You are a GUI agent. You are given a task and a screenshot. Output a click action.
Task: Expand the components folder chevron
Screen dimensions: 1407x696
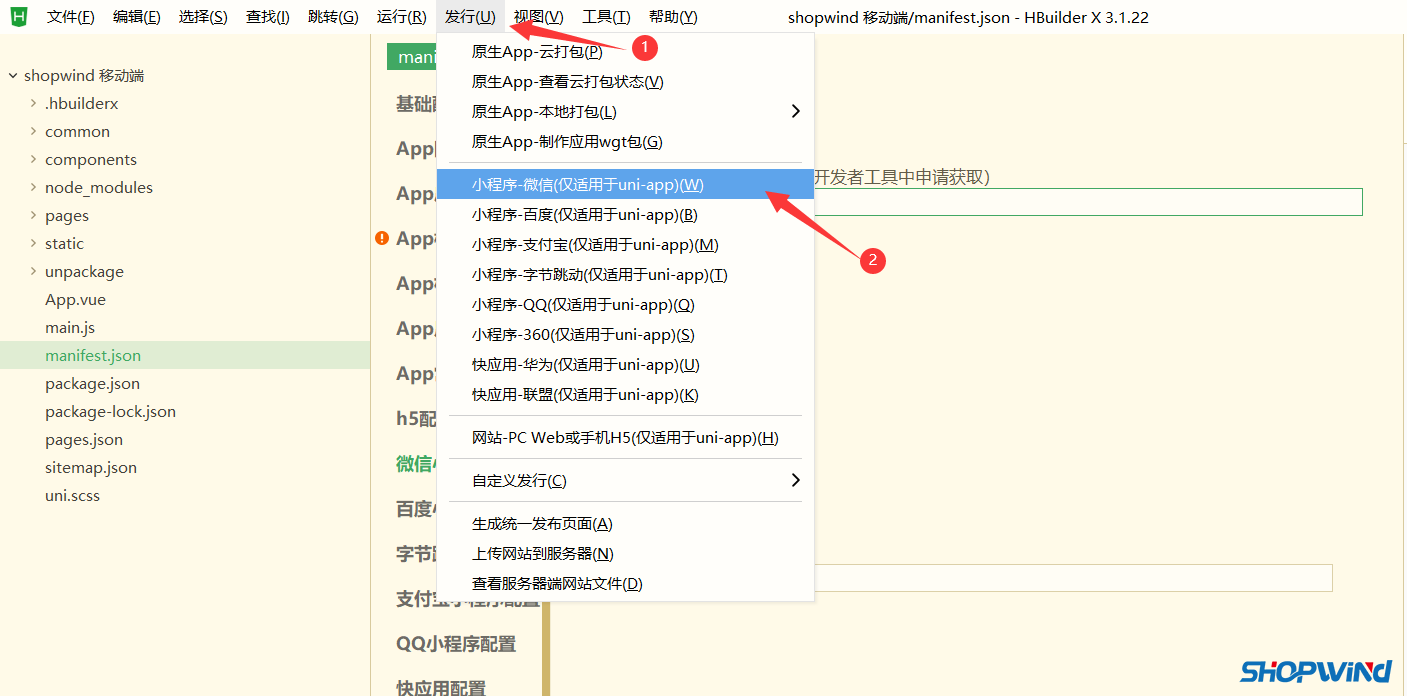tap(33, 159)
